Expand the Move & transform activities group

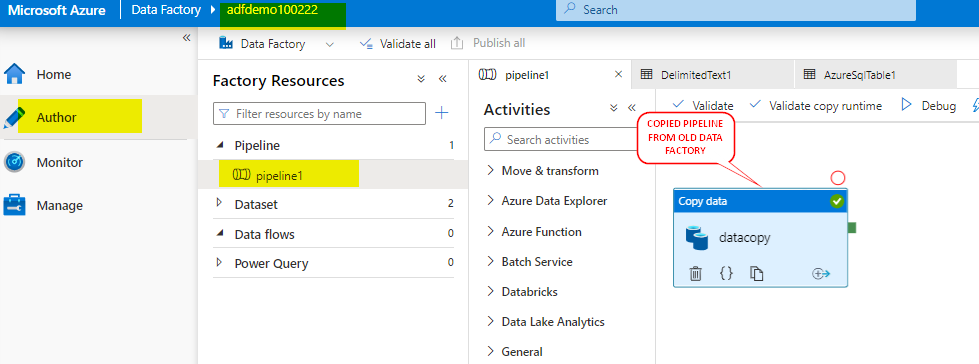[542, 170]
